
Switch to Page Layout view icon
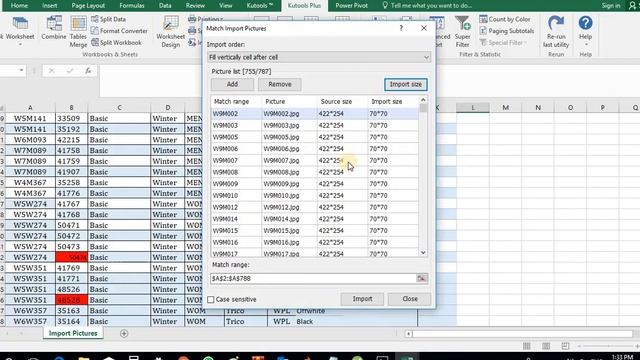click(546, 346)
